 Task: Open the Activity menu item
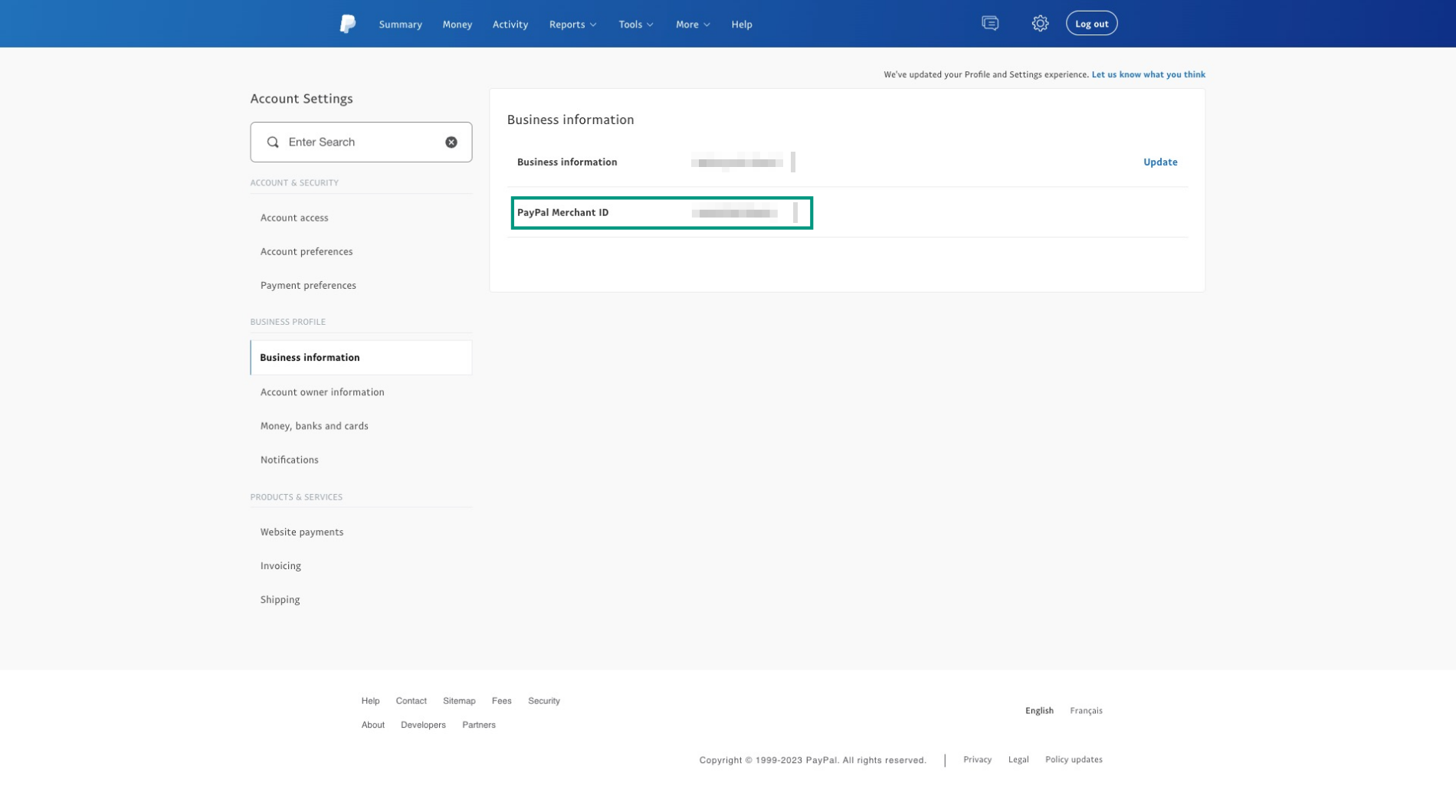coord(510,25)
